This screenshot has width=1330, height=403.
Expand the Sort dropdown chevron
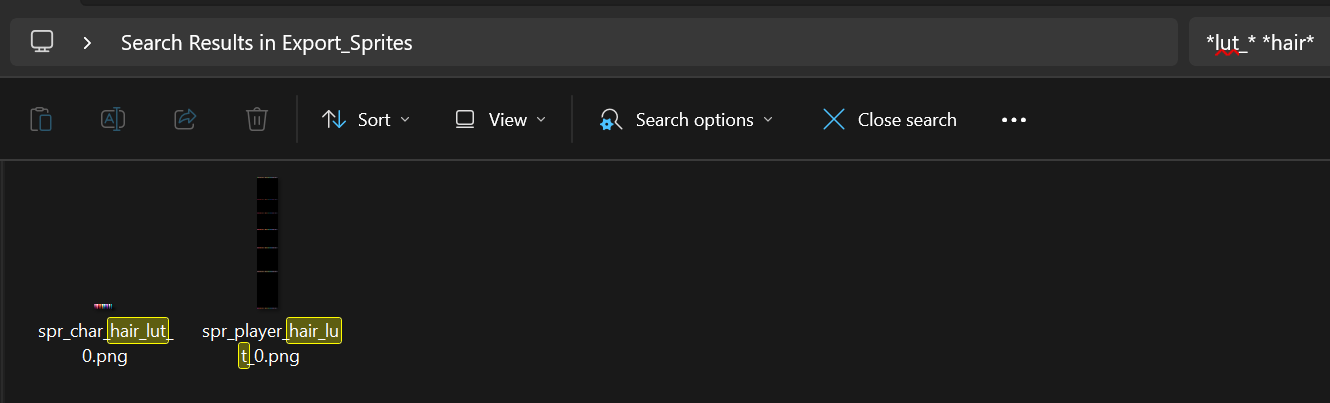(405, 120)
